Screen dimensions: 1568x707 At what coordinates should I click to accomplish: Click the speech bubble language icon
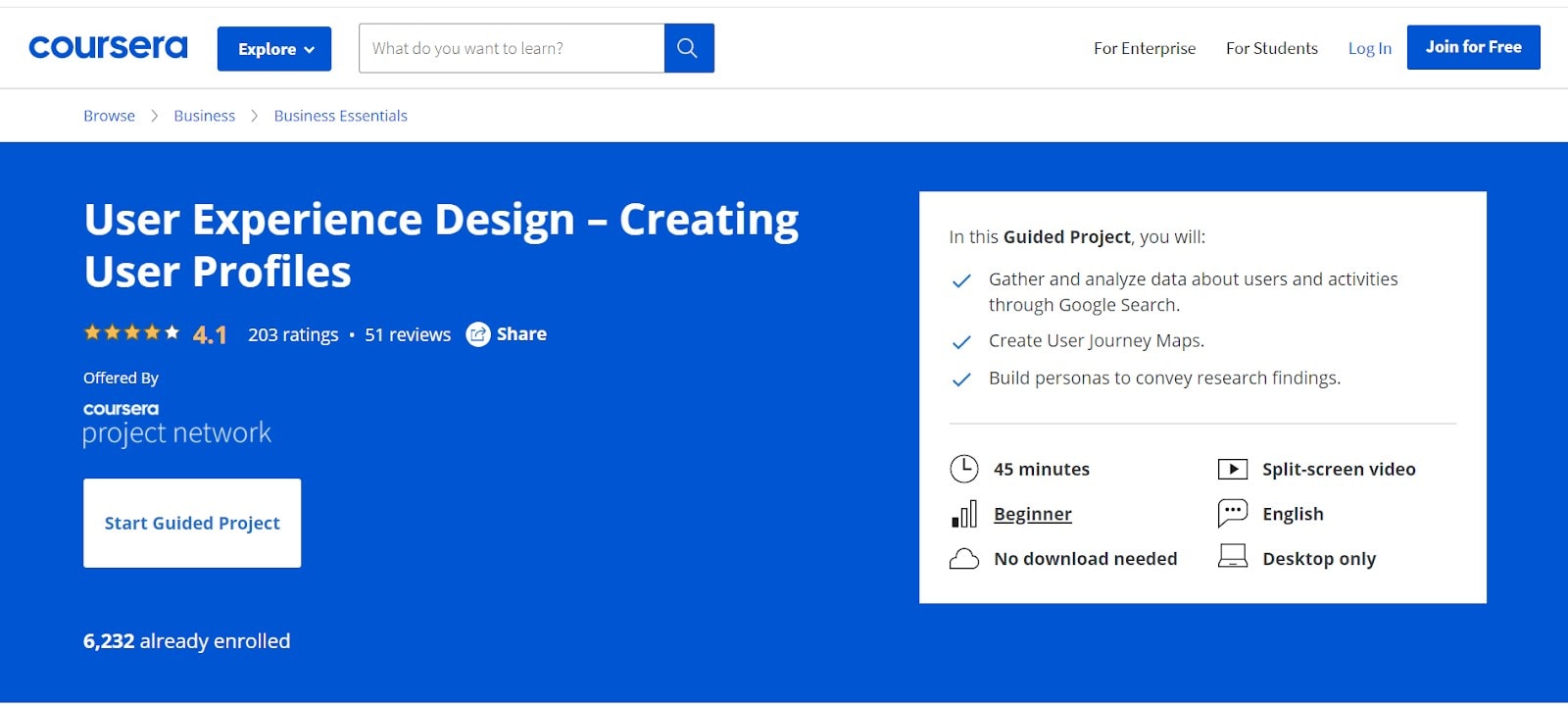1232,513
